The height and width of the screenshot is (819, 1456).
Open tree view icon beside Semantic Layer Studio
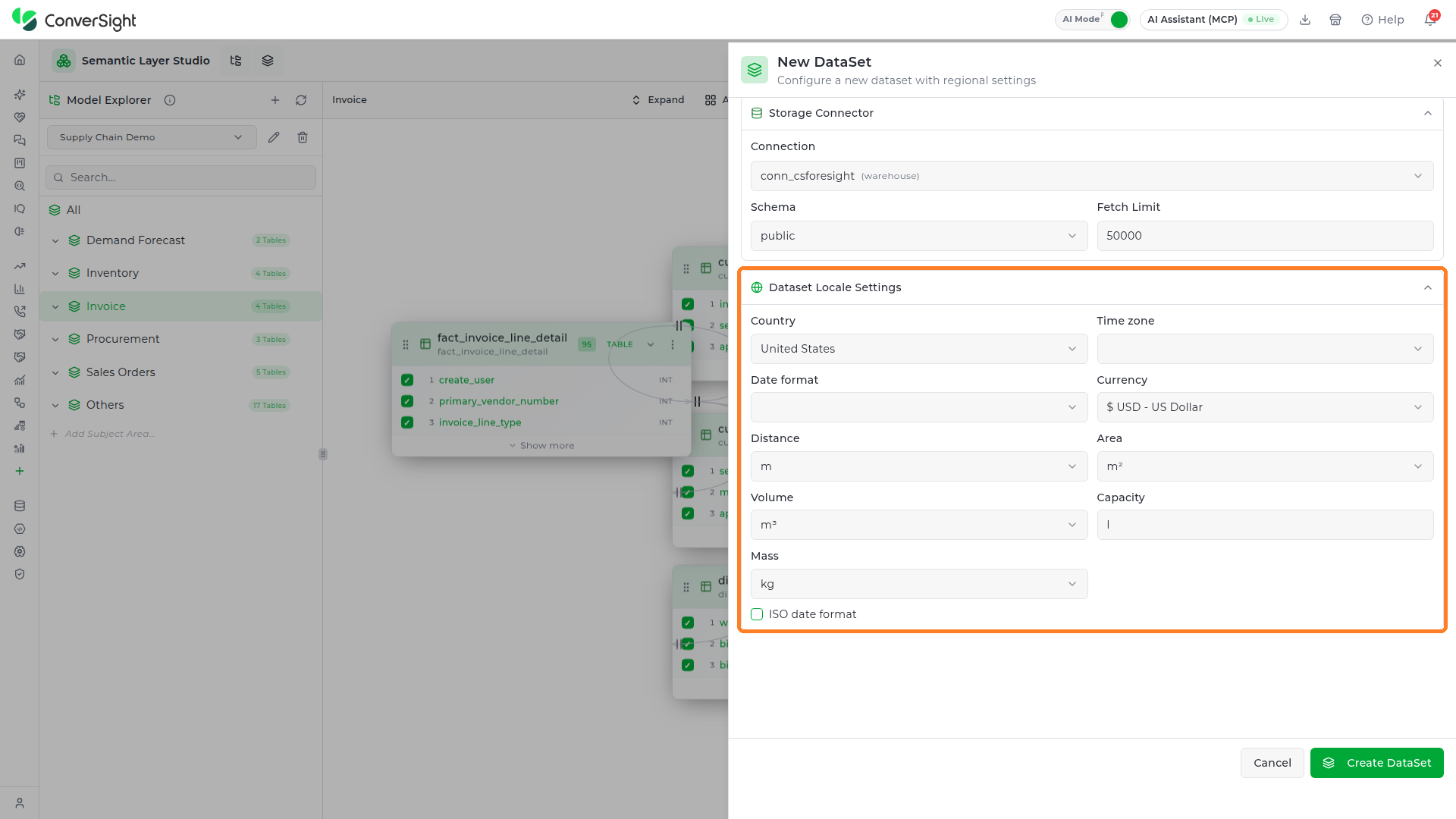point(236,61)
